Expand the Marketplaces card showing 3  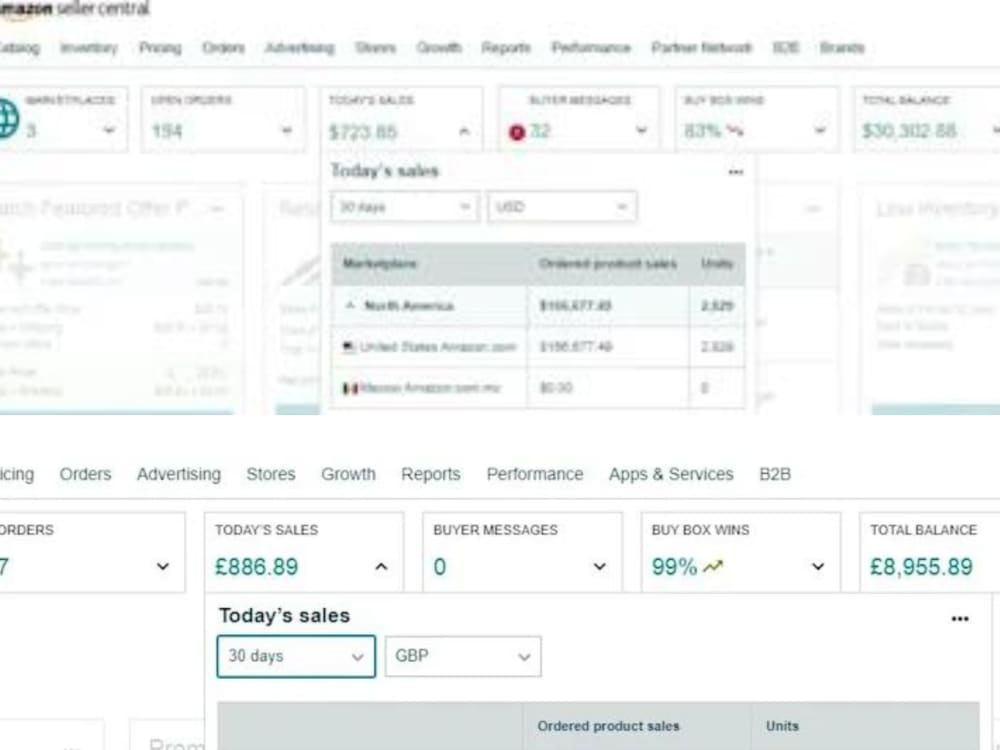point(109,130)
